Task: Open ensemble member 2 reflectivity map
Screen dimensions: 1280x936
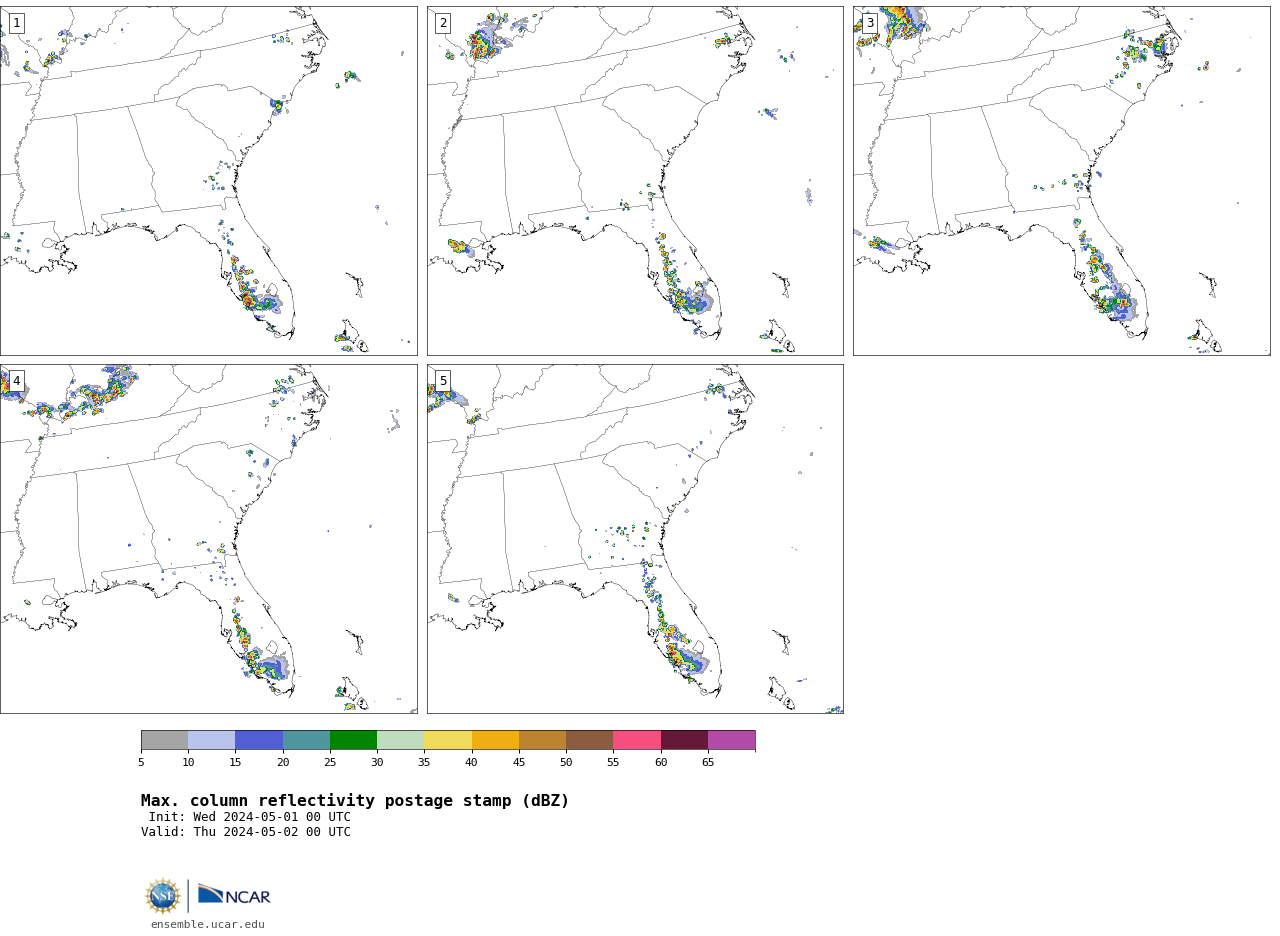Action: pyautogui.click(x=635, y=181)
